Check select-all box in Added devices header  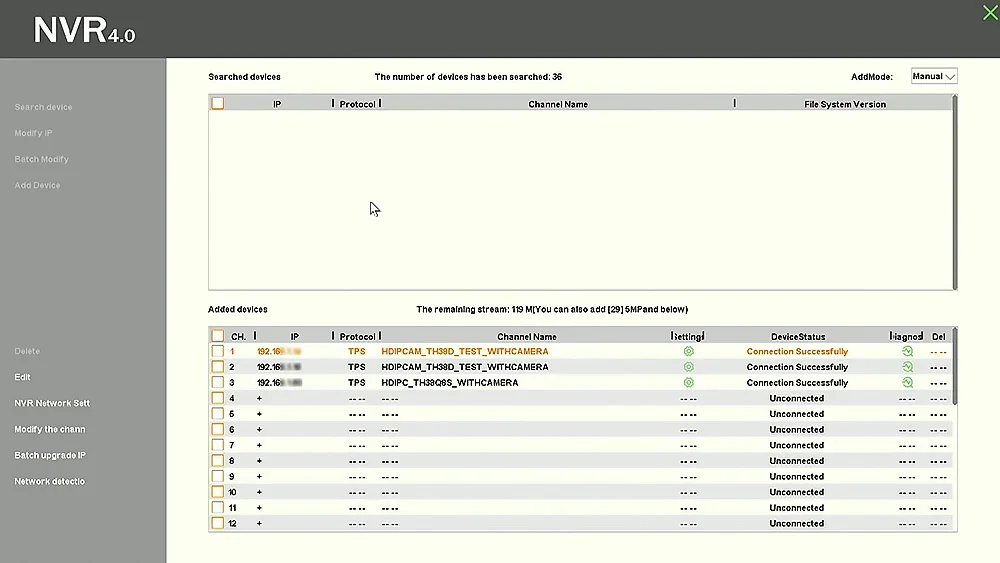[217, 335]
